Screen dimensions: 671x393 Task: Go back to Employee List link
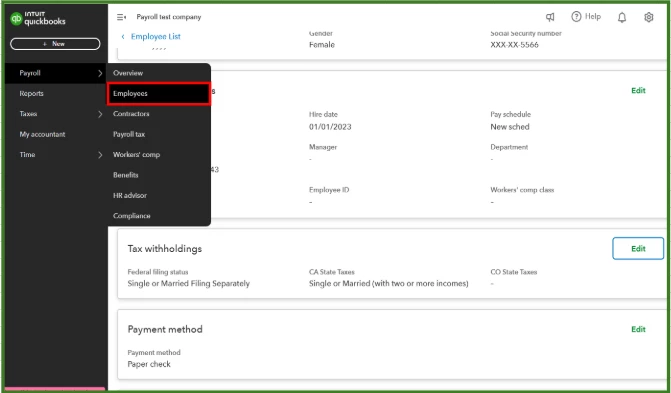(x=151, y=36)
